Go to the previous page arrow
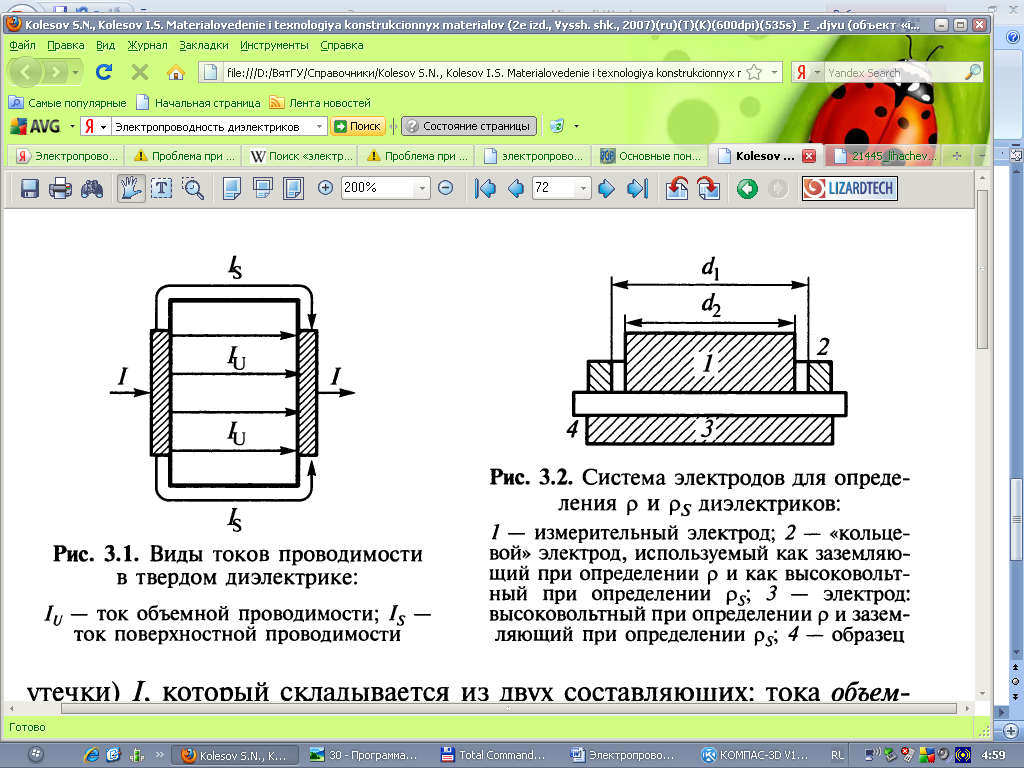Viewport: 1024px width, 768px height. coord(516,189)
